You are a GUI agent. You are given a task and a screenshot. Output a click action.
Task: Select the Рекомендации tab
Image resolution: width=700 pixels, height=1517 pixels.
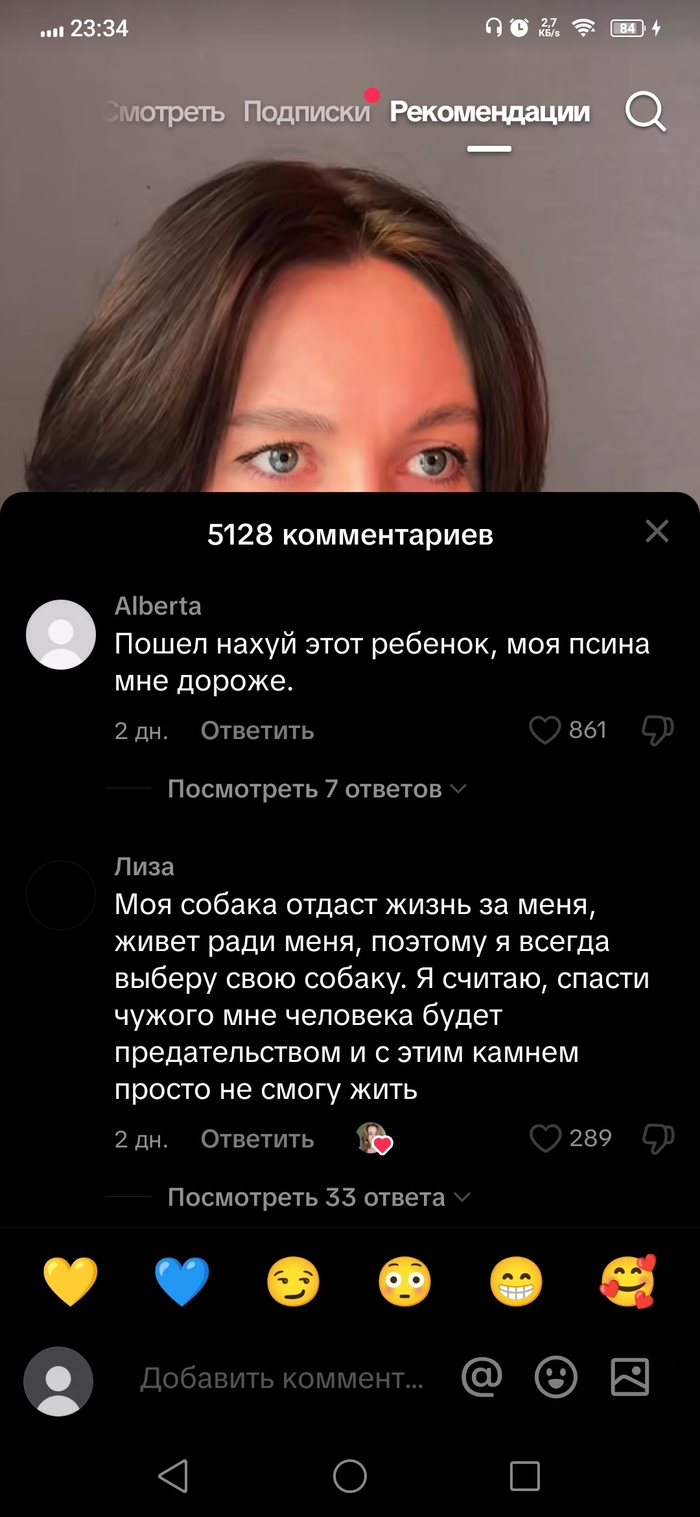[x=489, y=112]
